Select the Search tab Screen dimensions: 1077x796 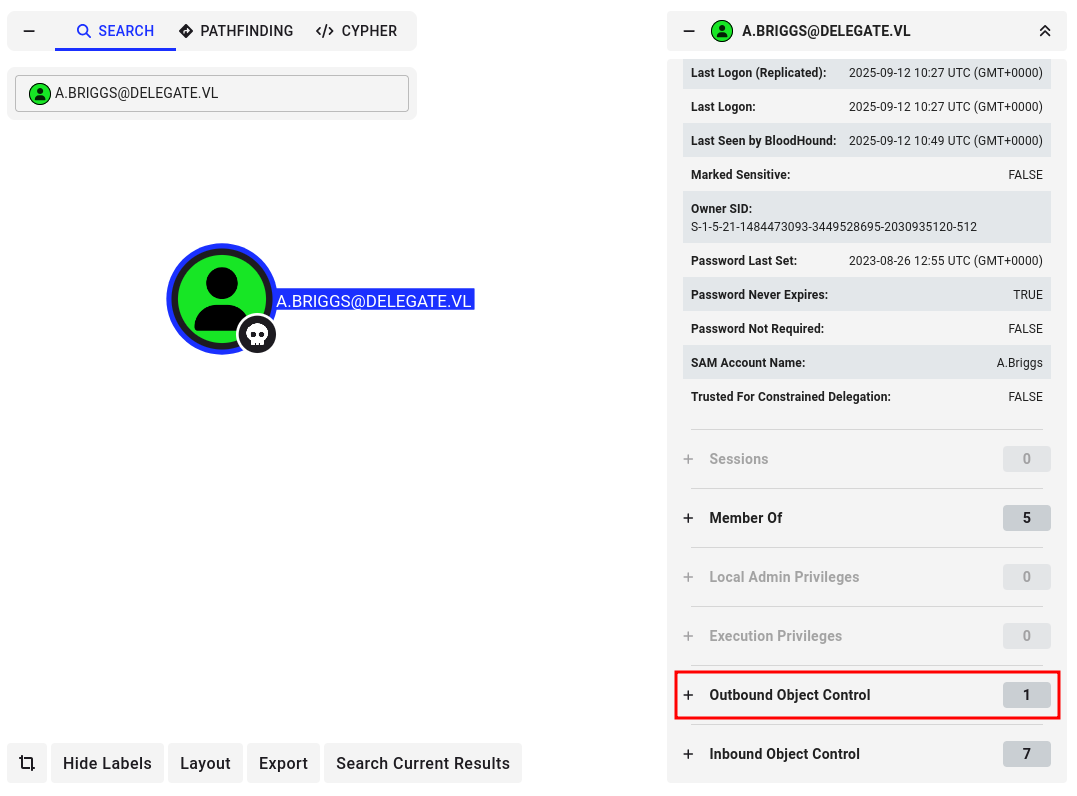(x=115, y=31)
